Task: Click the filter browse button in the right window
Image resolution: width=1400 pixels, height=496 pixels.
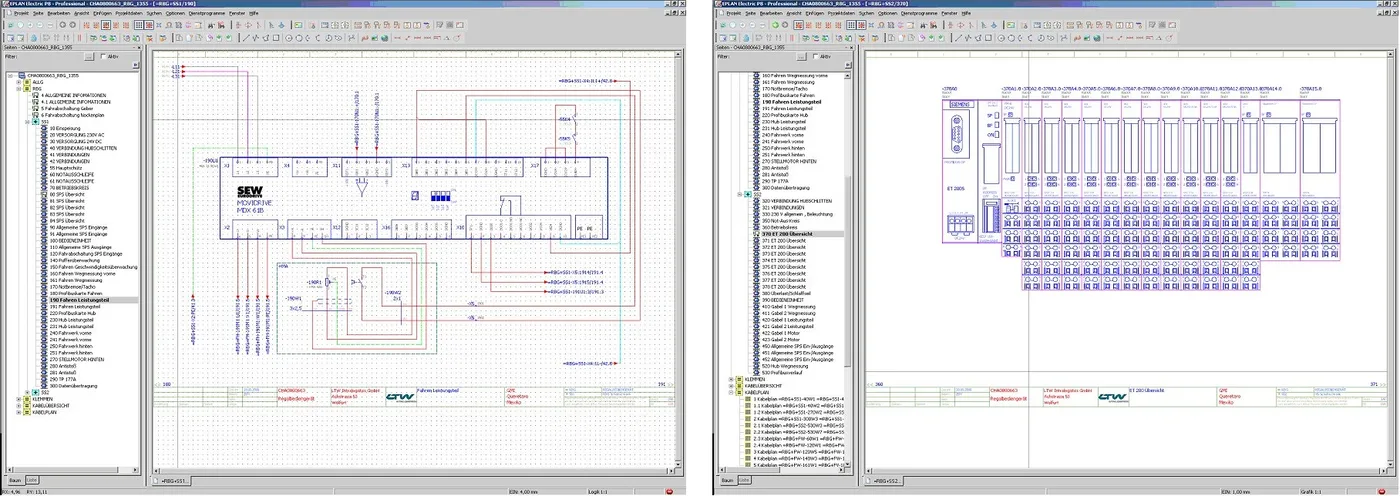Action: pyautogui.click(x=802, y=57)
